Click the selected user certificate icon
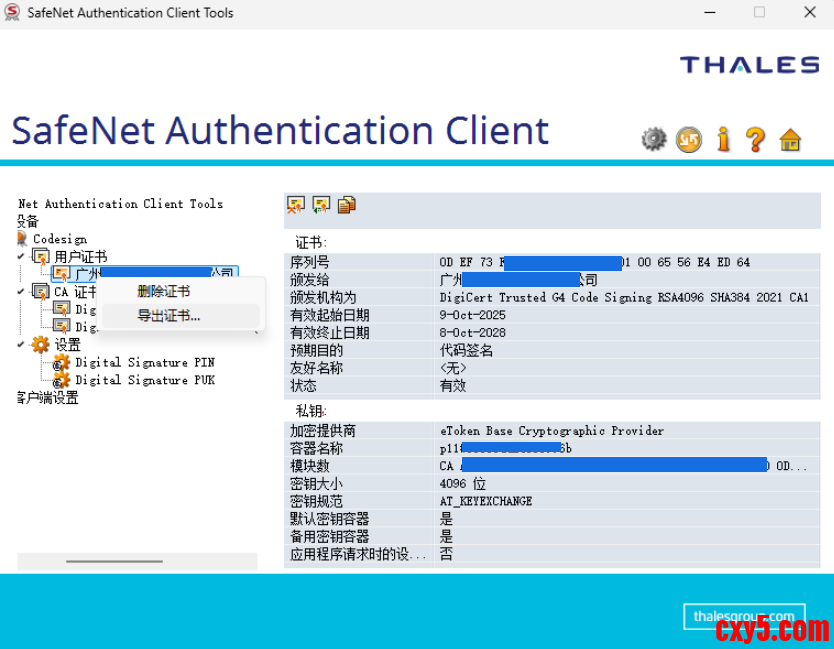 click(x=61, y=274)
